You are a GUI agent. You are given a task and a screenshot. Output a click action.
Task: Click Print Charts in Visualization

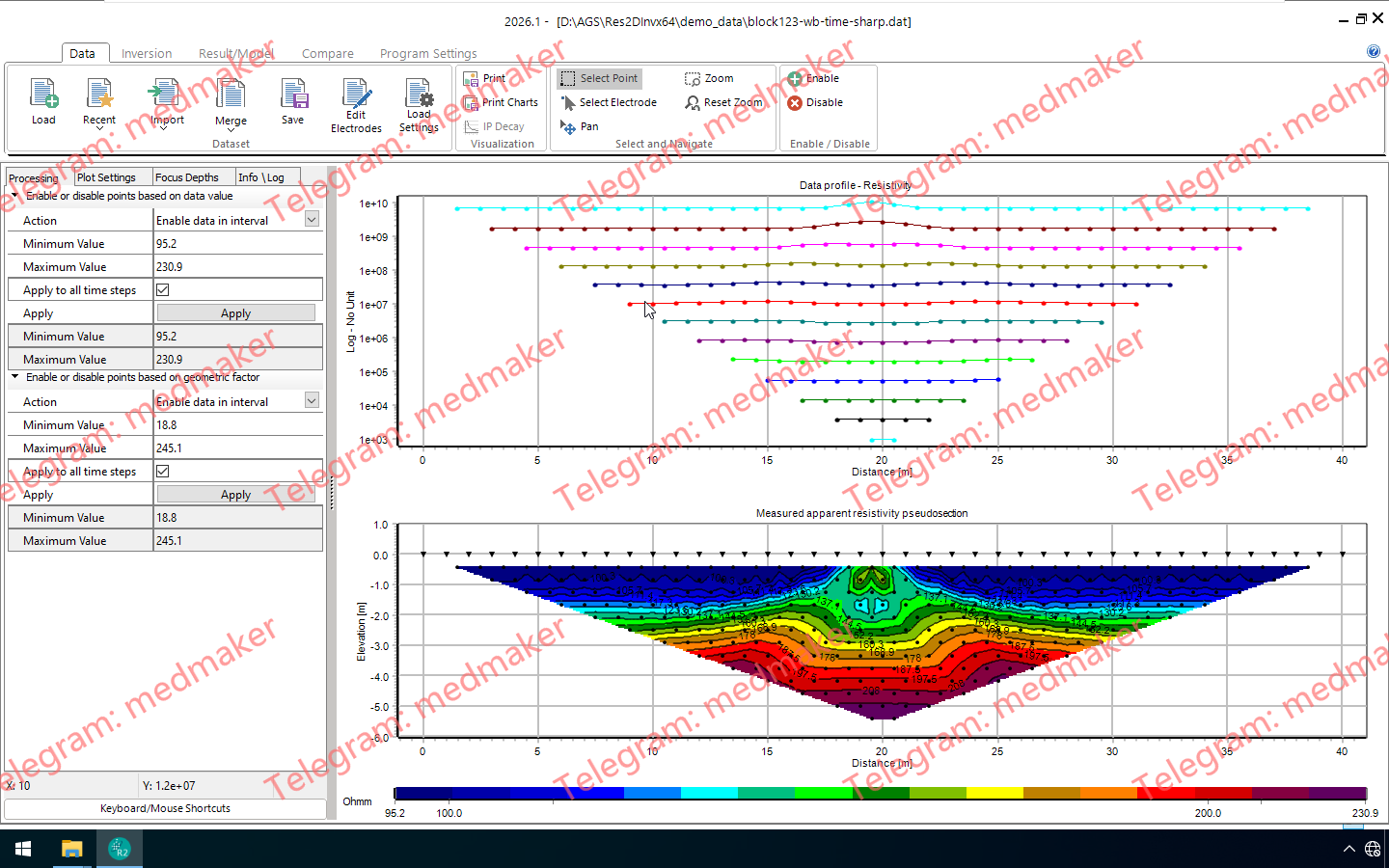[x=501, y=102]
